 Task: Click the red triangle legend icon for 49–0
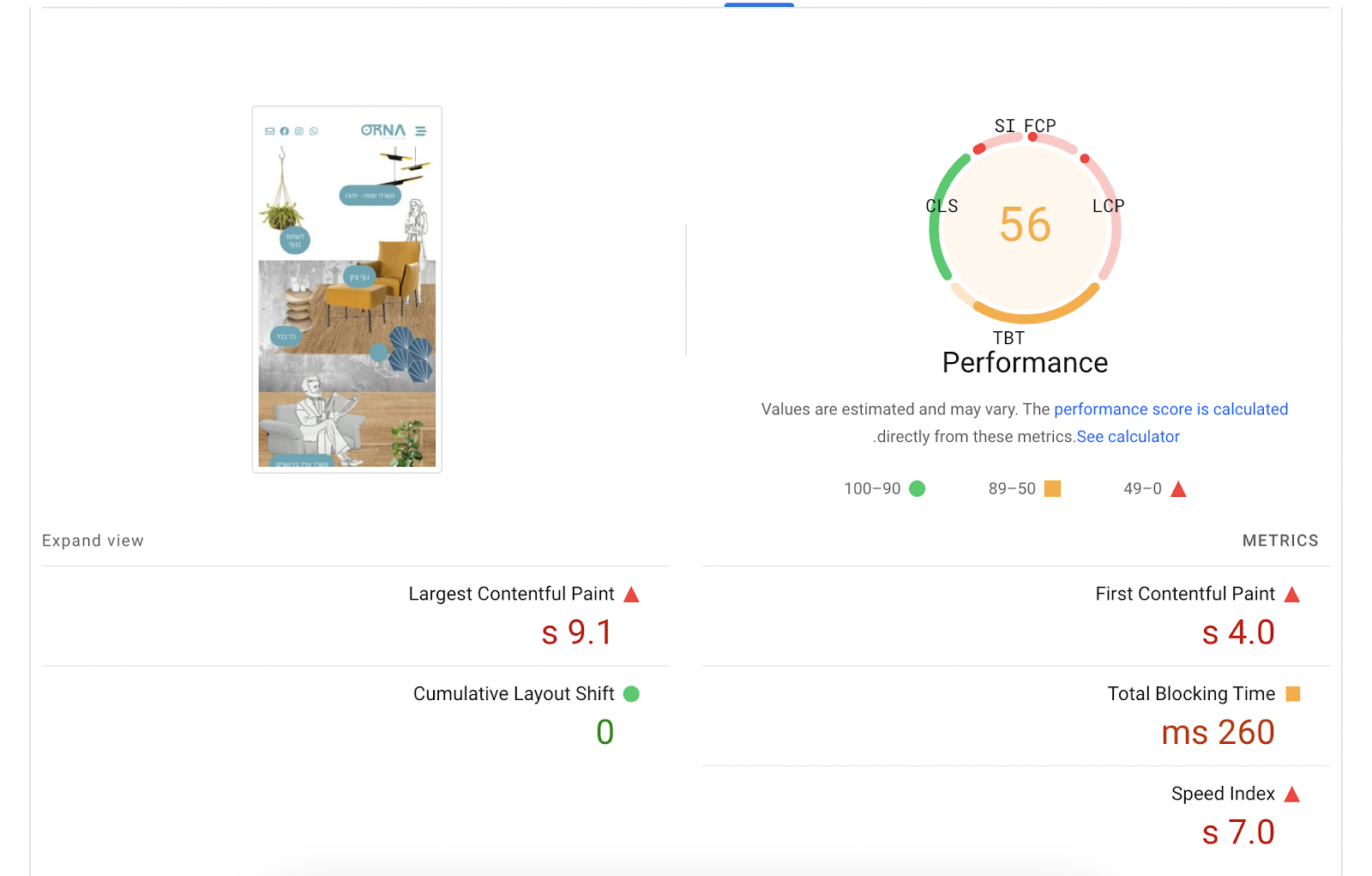1178,488
